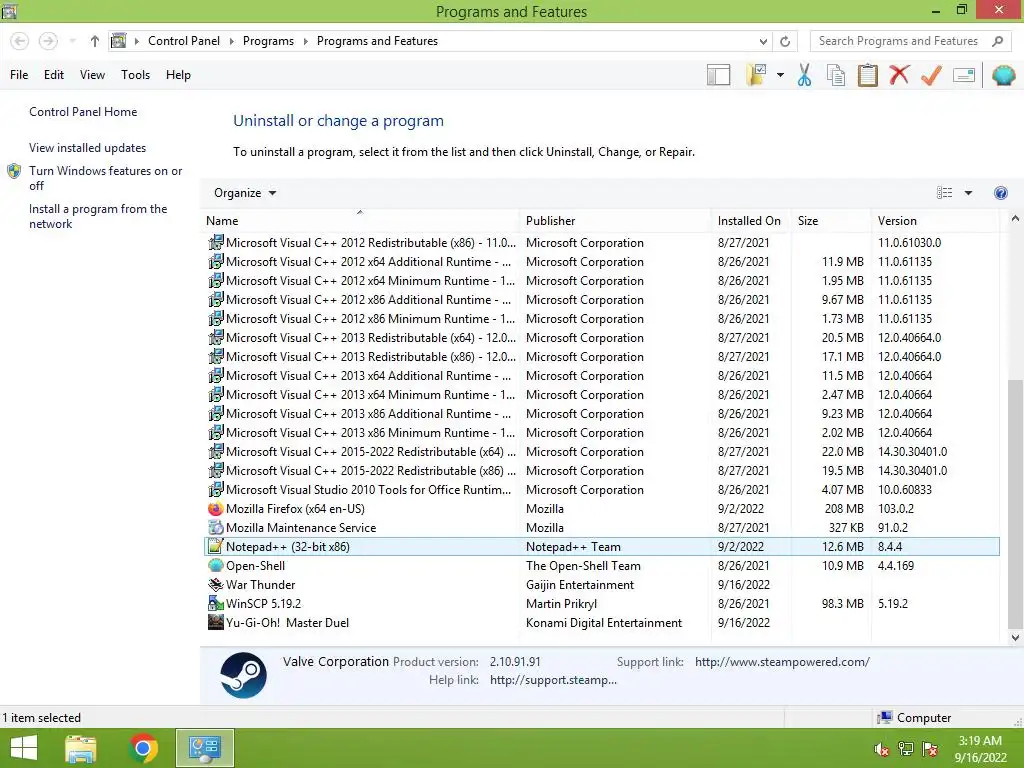Expand the arrow after Control Panel breadcrumb
This screenshot has width=1024, height=768.
pos(231,41)
